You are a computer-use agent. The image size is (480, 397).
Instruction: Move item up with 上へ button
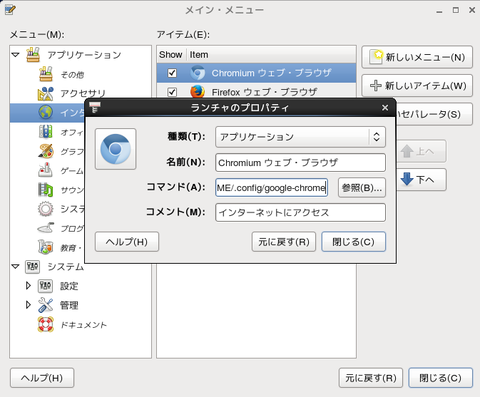click(421, 151)
